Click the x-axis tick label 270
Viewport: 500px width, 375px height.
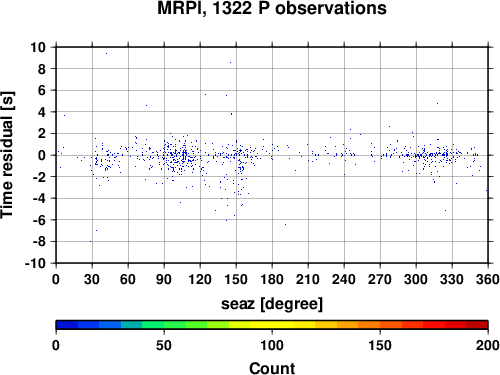[380, 279]
